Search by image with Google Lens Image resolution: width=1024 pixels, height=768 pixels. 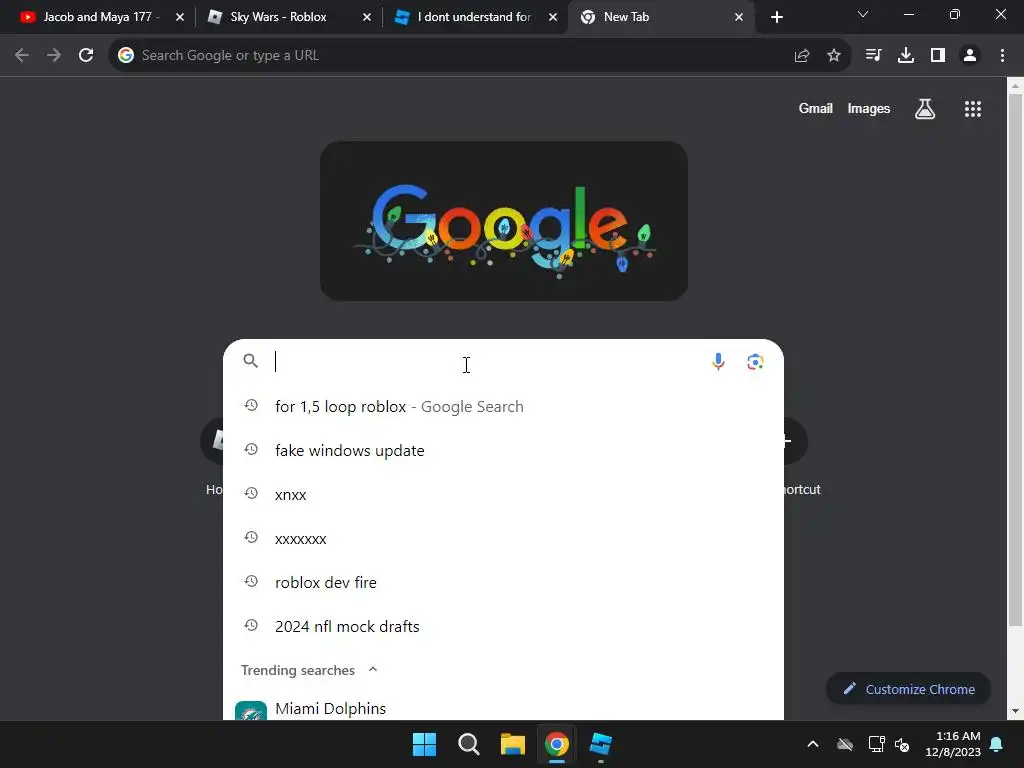click(755, 361)
